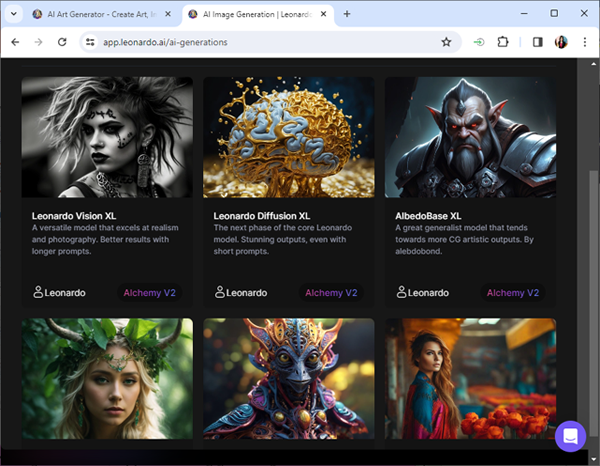Click Alchemy V2 badge on AlbedoBase XL card
The height and width of the screenshot is (466, 600).
coord(513,293)
